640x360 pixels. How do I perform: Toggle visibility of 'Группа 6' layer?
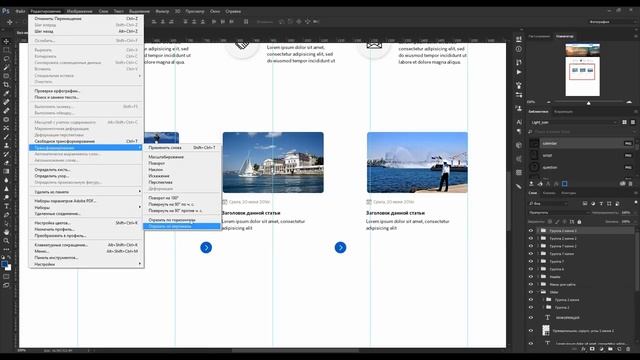click(531, 269)
